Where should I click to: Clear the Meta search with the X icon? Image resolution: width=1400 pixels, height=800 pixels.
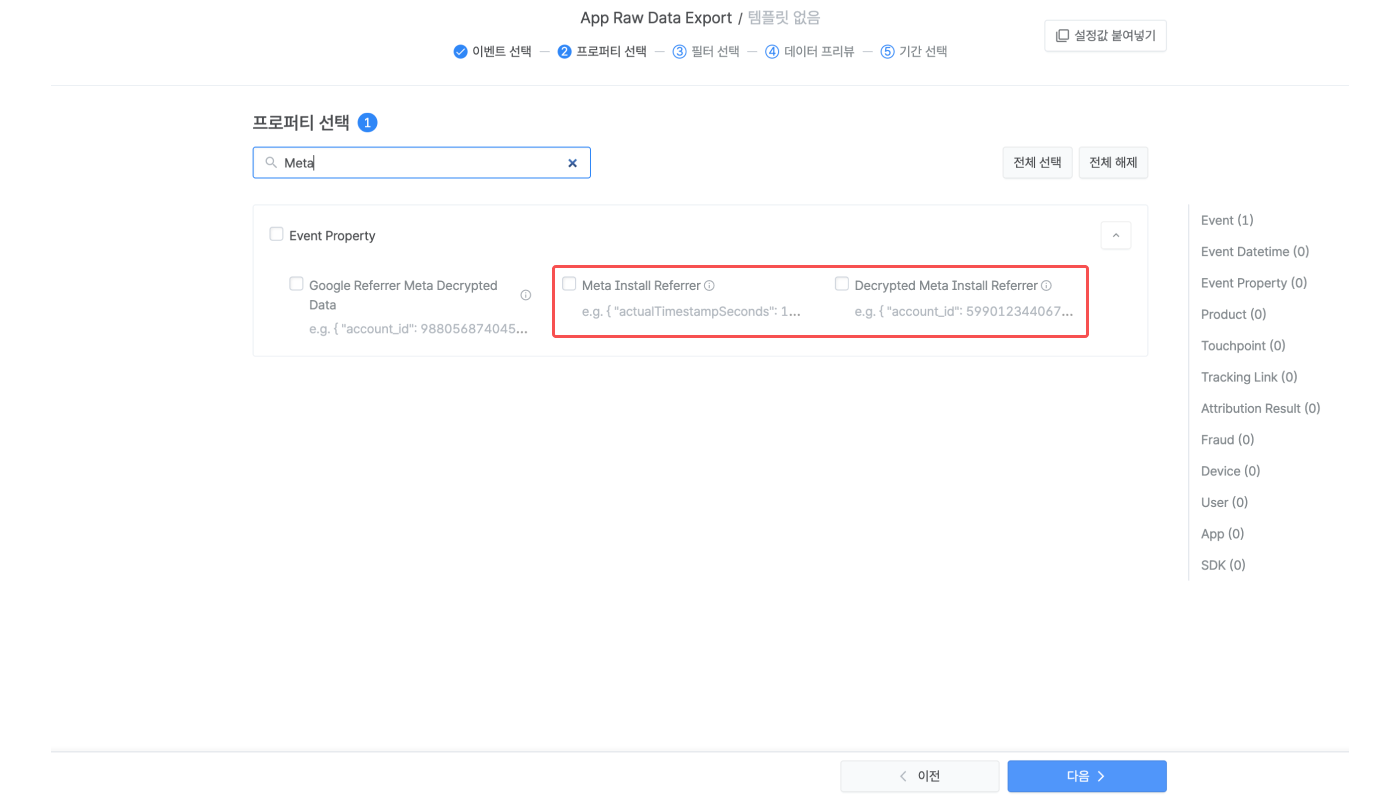(x=572, y=163)
